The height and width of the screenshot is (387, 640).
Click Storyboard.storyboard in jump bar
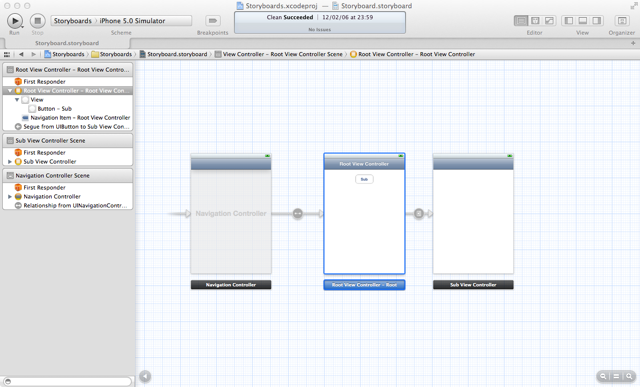pos(173,54)
